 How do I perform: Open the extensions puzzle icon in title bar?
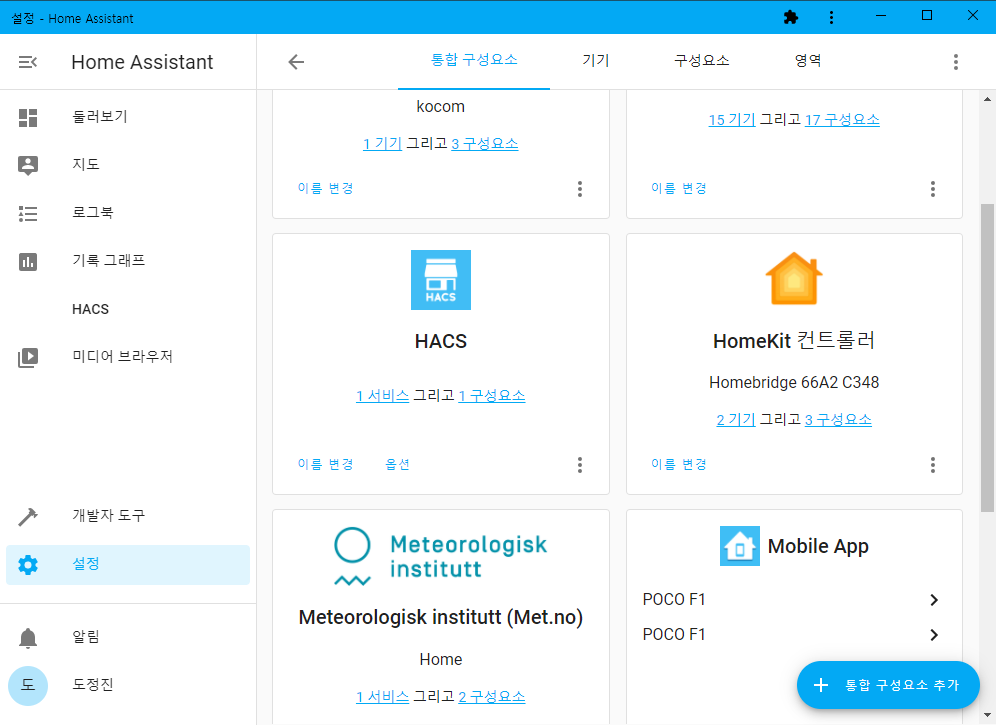[791, 17]
